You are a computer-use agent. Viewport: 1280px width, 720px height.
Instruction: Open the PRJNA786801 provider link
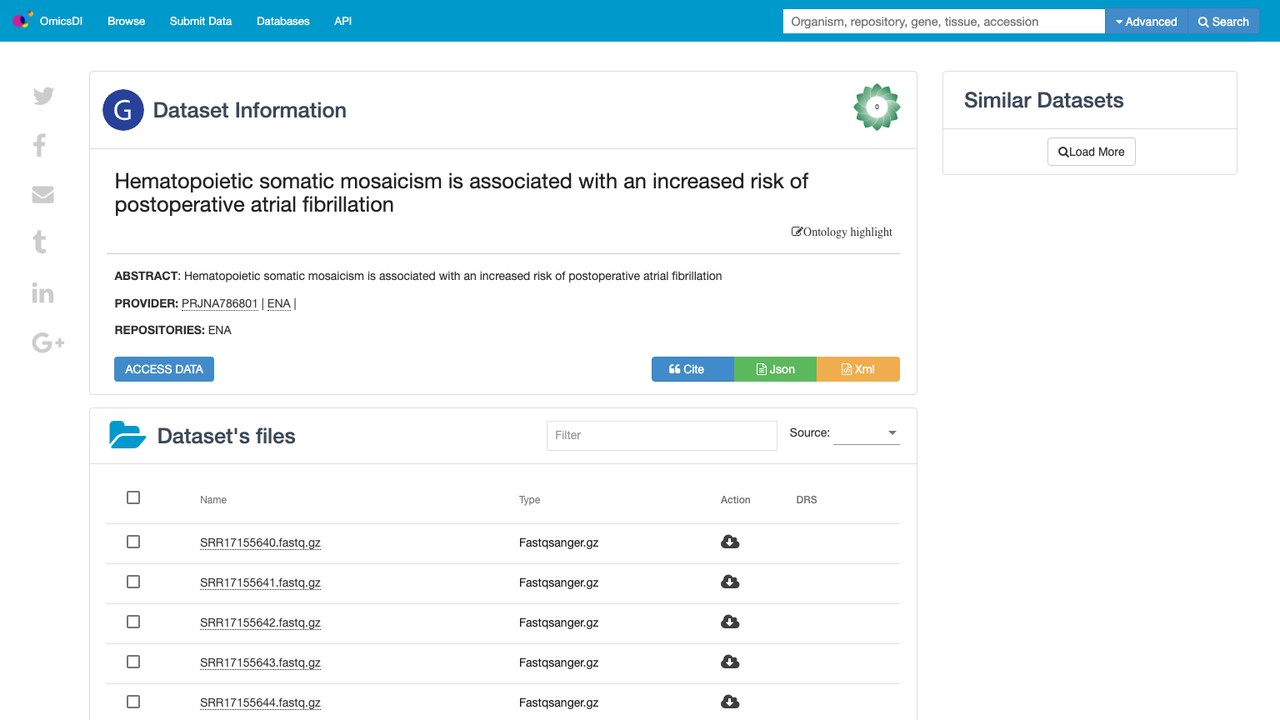pos(220,303)
